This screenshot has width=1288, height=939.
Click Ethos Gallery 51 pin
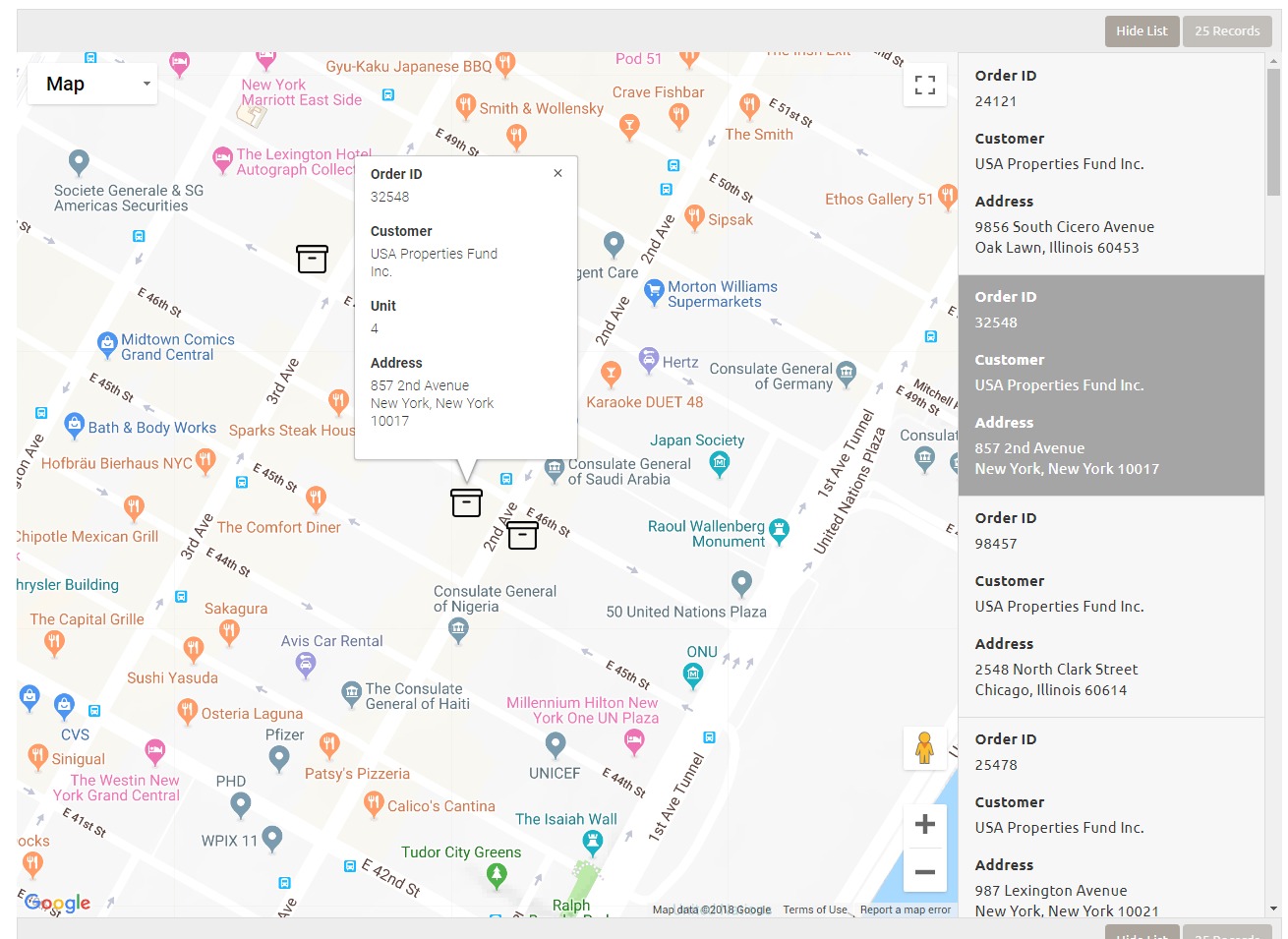[x=947, y=197]
